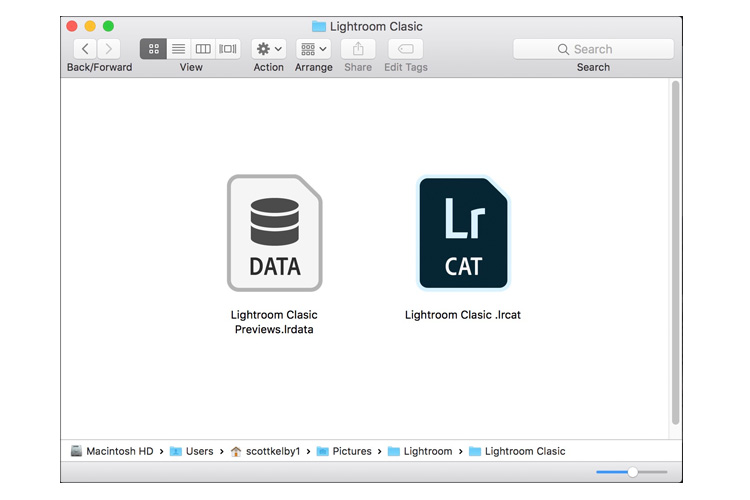The image size is (750, 500).
Task: Open Macintosh HD in the path bar
Action: pos(112,451)
